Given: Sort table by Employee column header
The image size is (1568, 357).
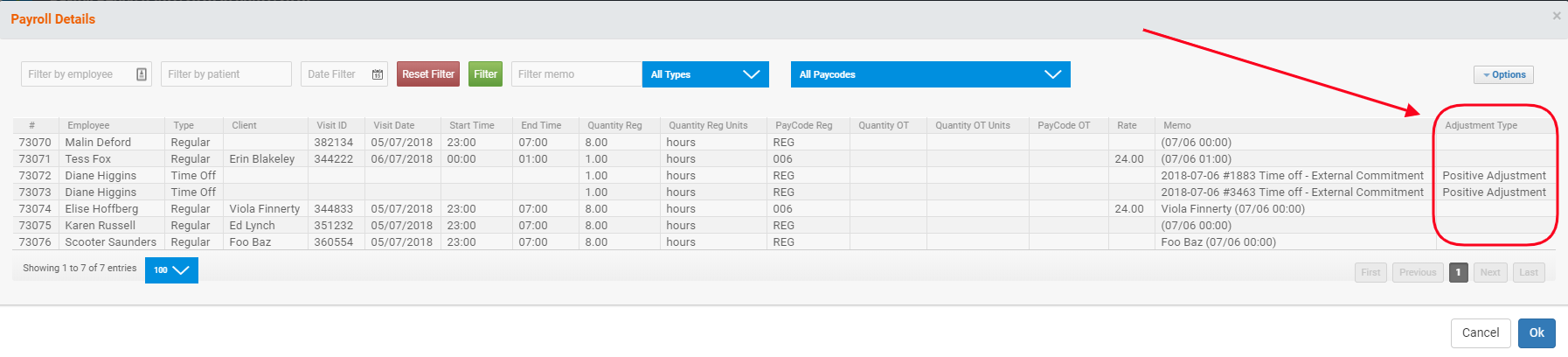Looking at the screenshot, I should pyautogui.click(x=88, y=125).
